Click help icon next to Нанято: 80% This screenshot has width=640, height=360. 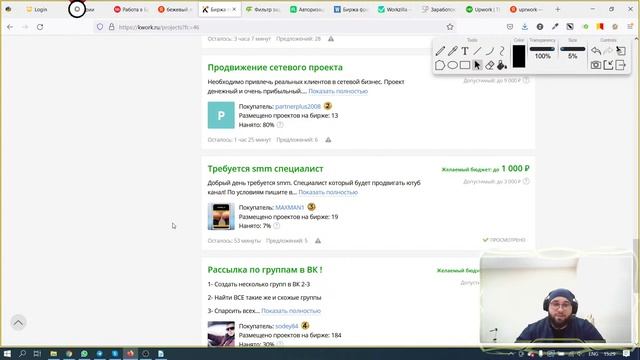click(x=280, y=125)
